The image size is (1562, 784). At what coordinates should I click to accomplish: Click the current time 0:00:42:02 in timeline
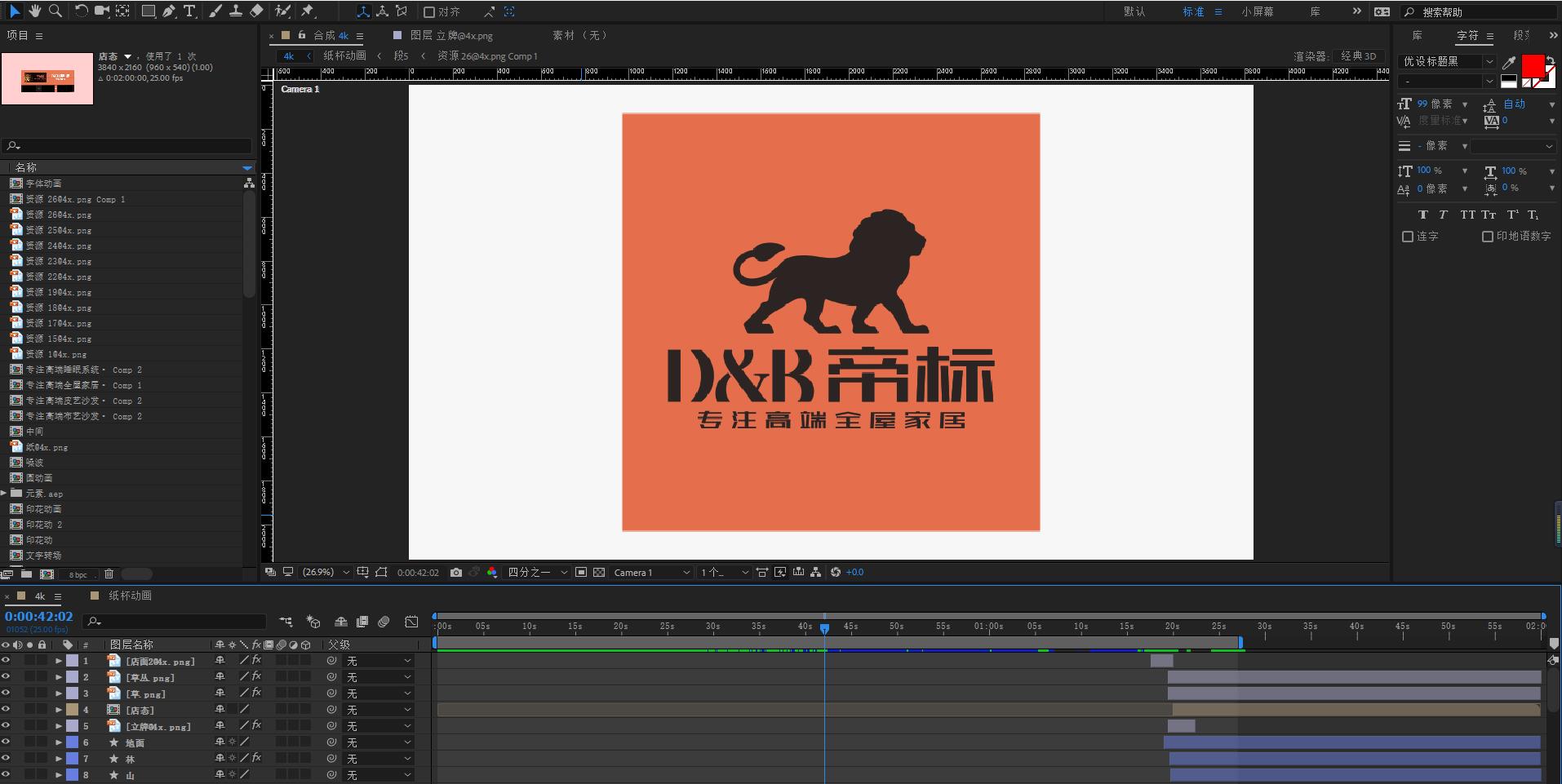(x=39, y=617)
